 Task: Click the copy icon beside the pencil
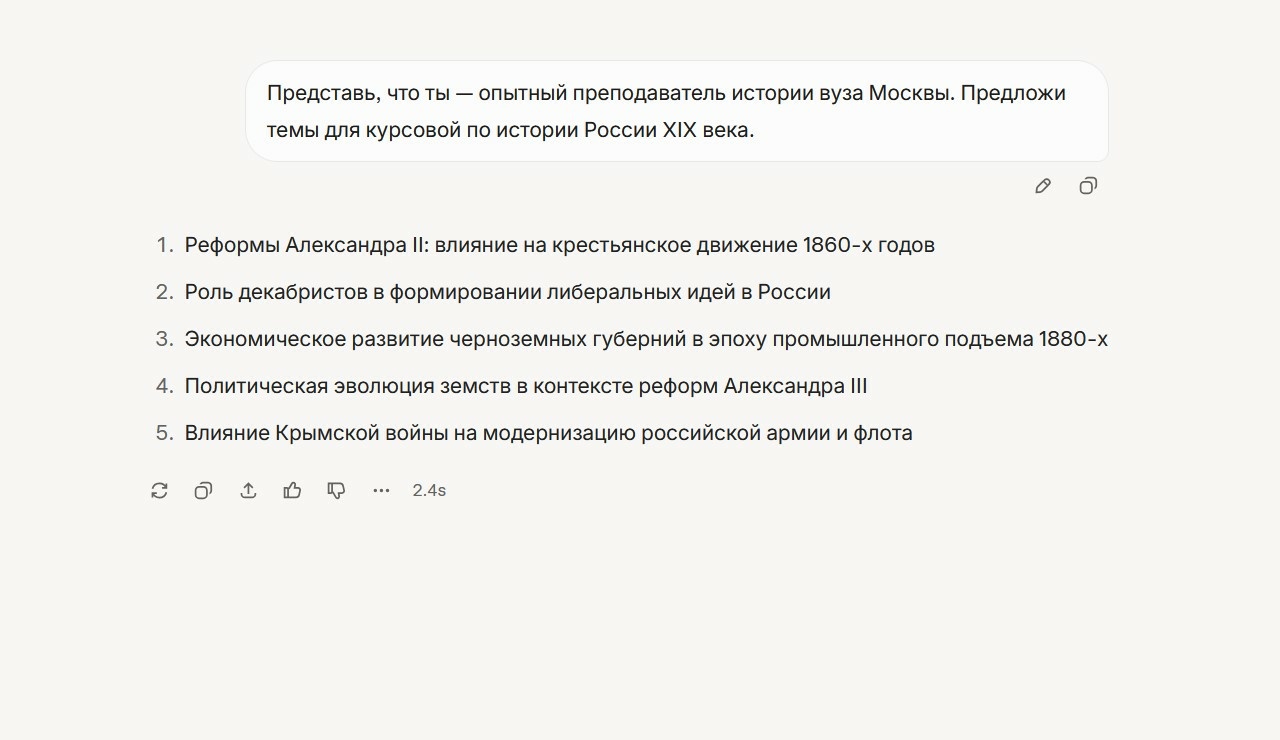click(x=1087, y=185)
